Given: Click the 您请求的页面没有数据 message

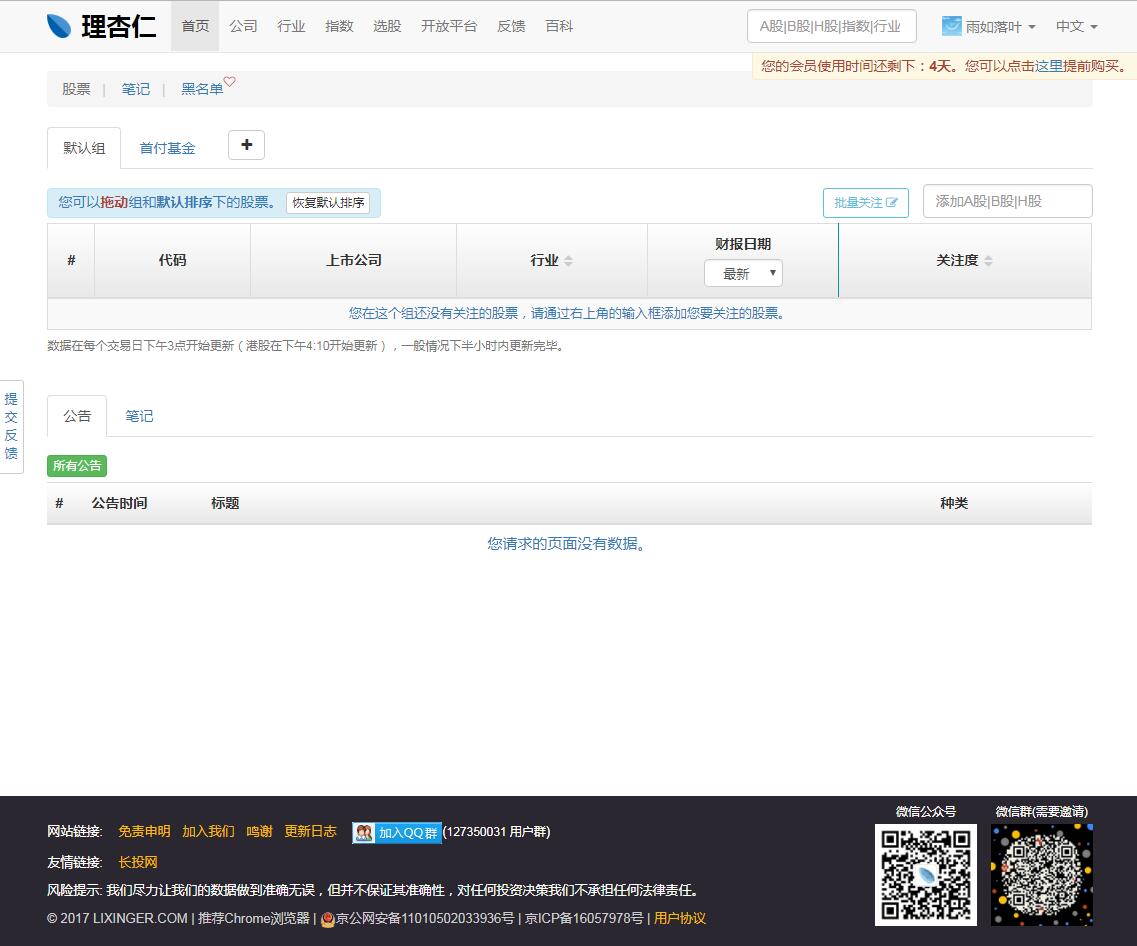Looking at the screenshot, I should pos(566,544).
